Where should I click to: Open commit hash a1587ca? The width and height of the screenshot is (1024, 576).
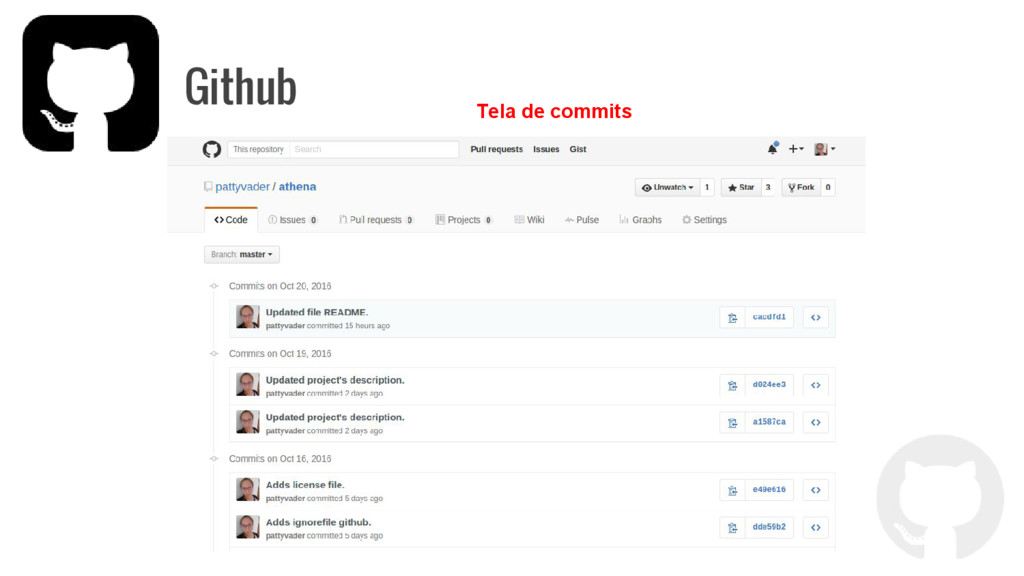click(769, 422)
